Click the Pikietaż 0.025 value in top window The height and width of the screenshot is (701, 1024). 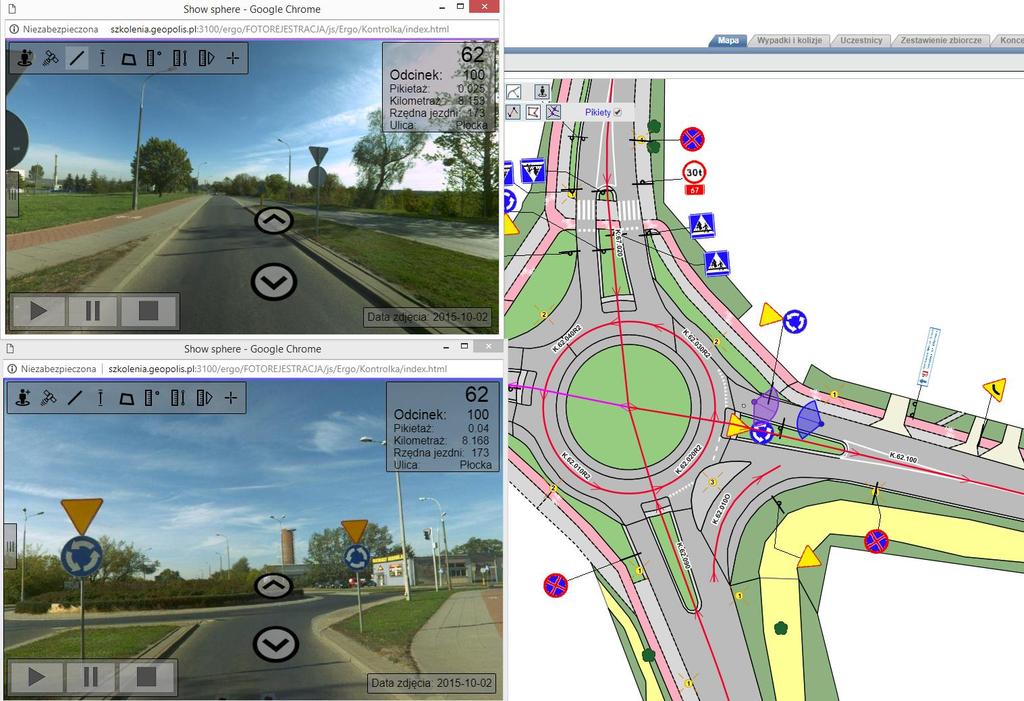point(472,88)
